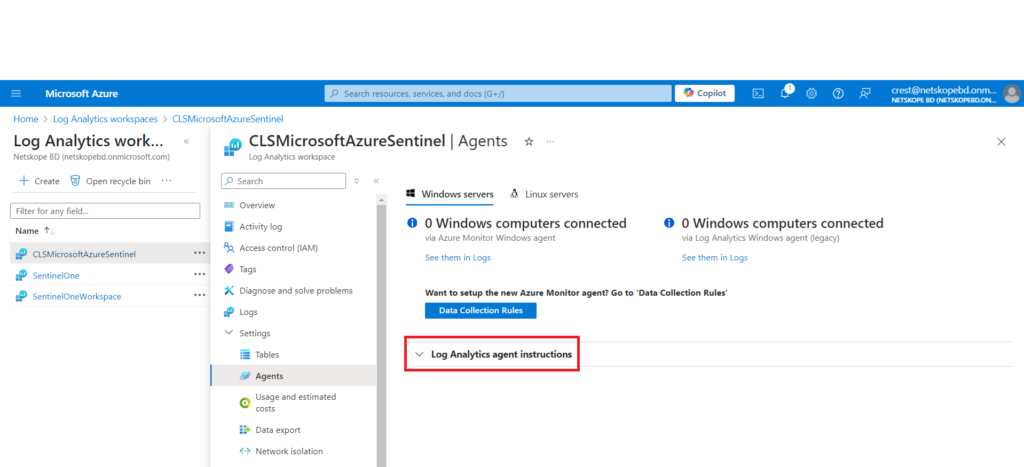Open the account avatar menu
Viewport: 1024px width, 467px height.
coord(1012,93)
